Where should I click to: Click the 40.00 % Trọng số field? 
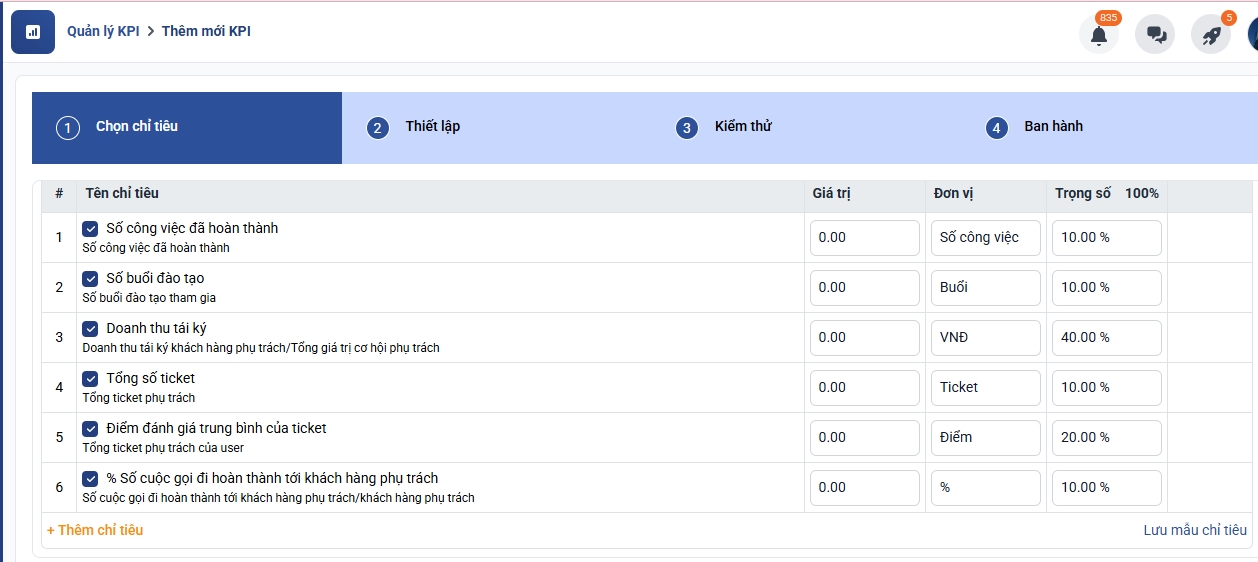click(x=1105, y=338)
